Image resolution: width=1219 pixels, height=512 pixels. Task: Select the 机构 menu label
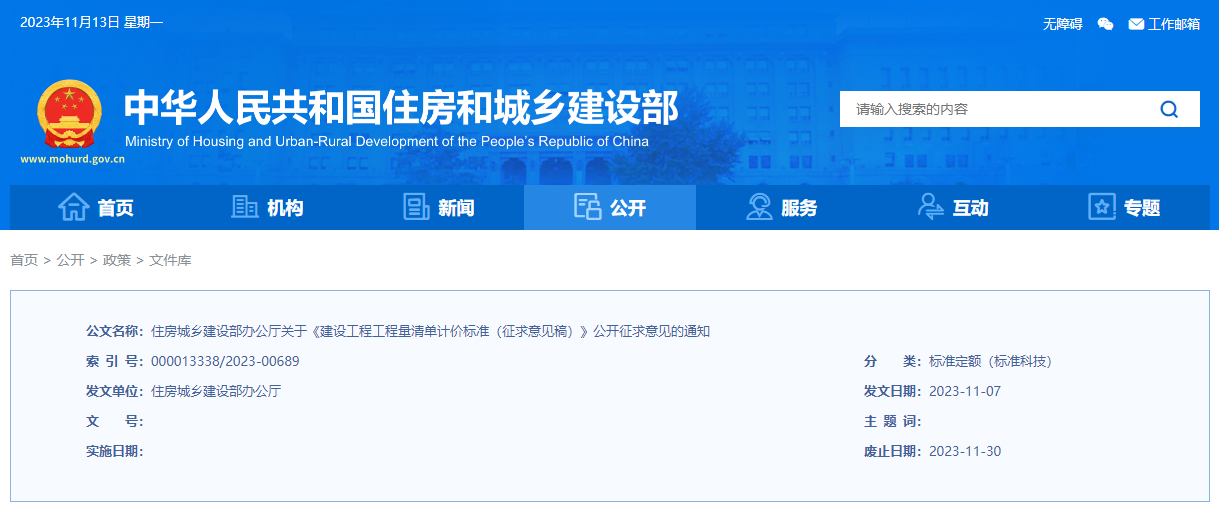coord(285,208)
